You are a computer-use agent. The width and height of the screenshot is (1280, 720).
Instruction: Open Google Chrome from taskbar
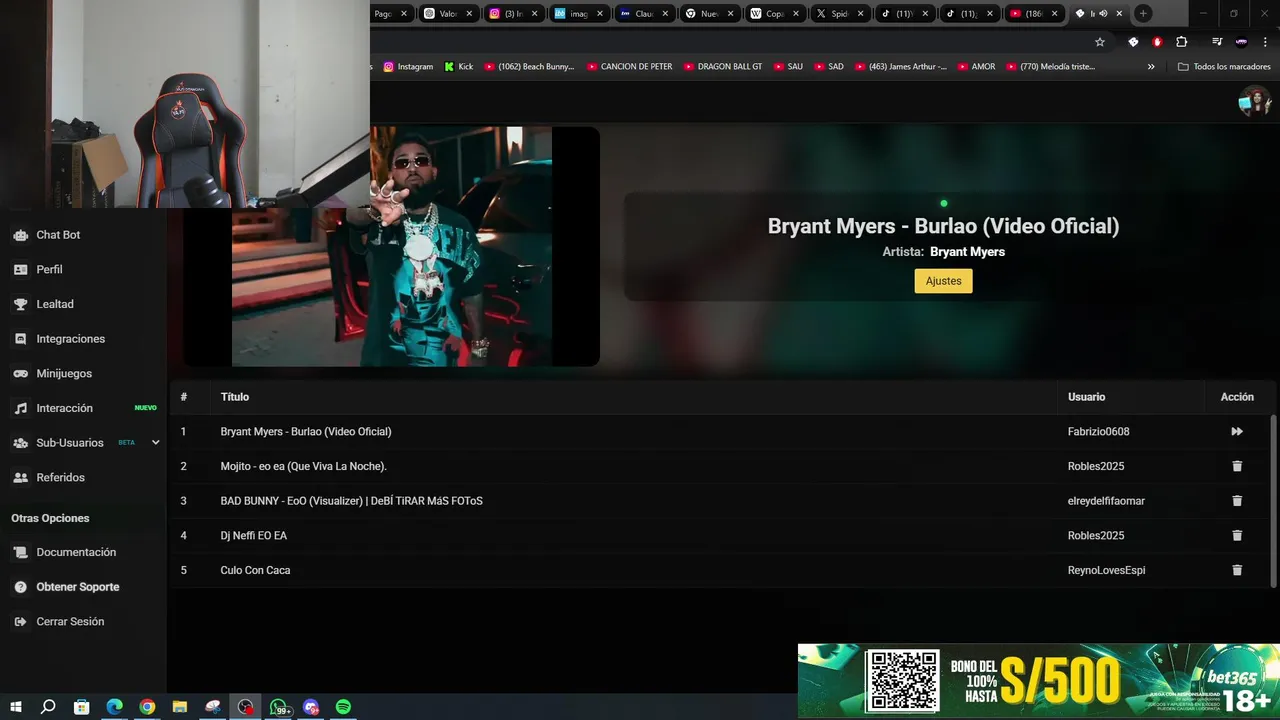coord(147,707)
